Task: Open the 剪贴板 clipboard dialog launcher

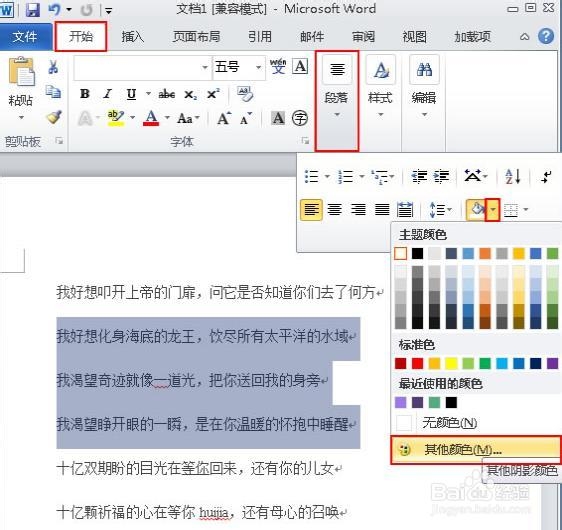Action: [x=59, y=141]
